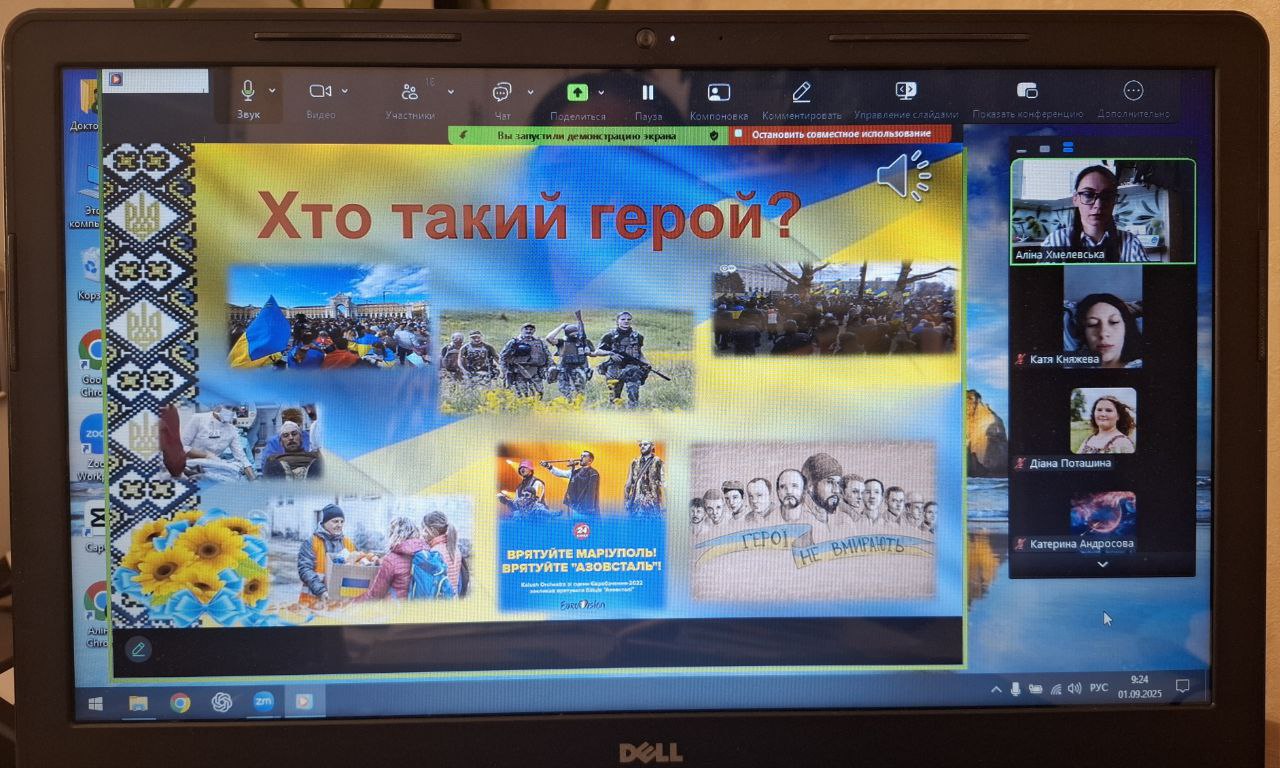The height and width of the screenshot is (768, 1280).
Task: Expand video options arrow beside Видео
Action: 345,91
